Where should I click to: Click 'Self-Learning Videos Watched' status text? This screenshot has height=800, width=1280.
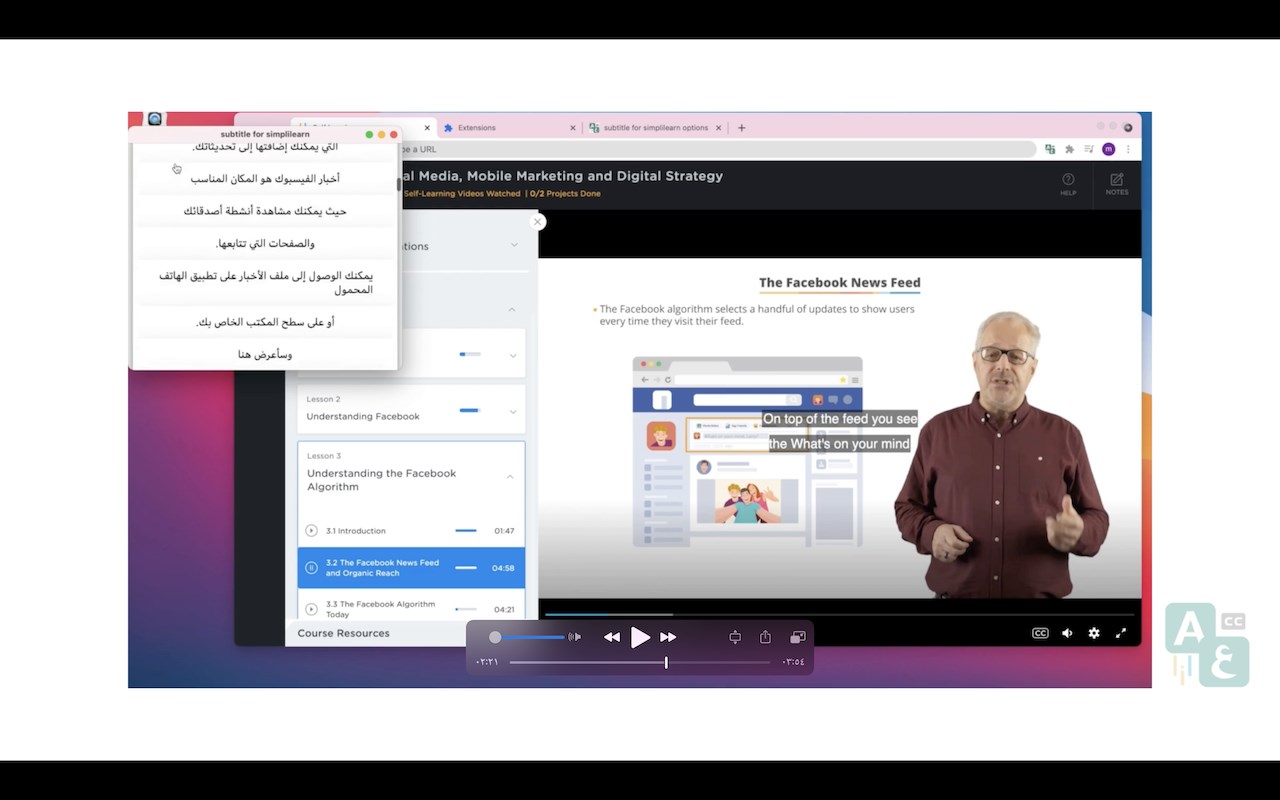462,194
